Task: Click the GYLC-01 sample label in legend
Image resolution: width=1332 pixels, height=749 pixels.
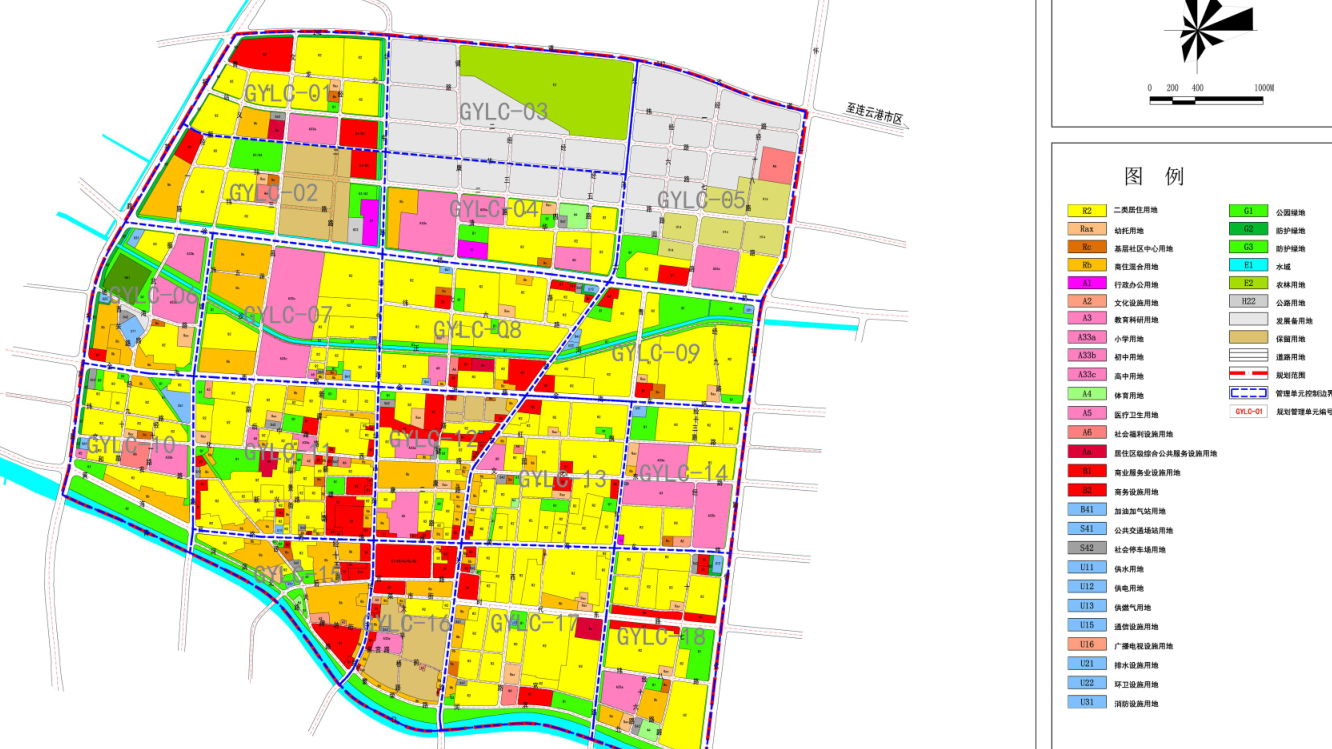Action: pyautogui.click(x=1248, y=411)
